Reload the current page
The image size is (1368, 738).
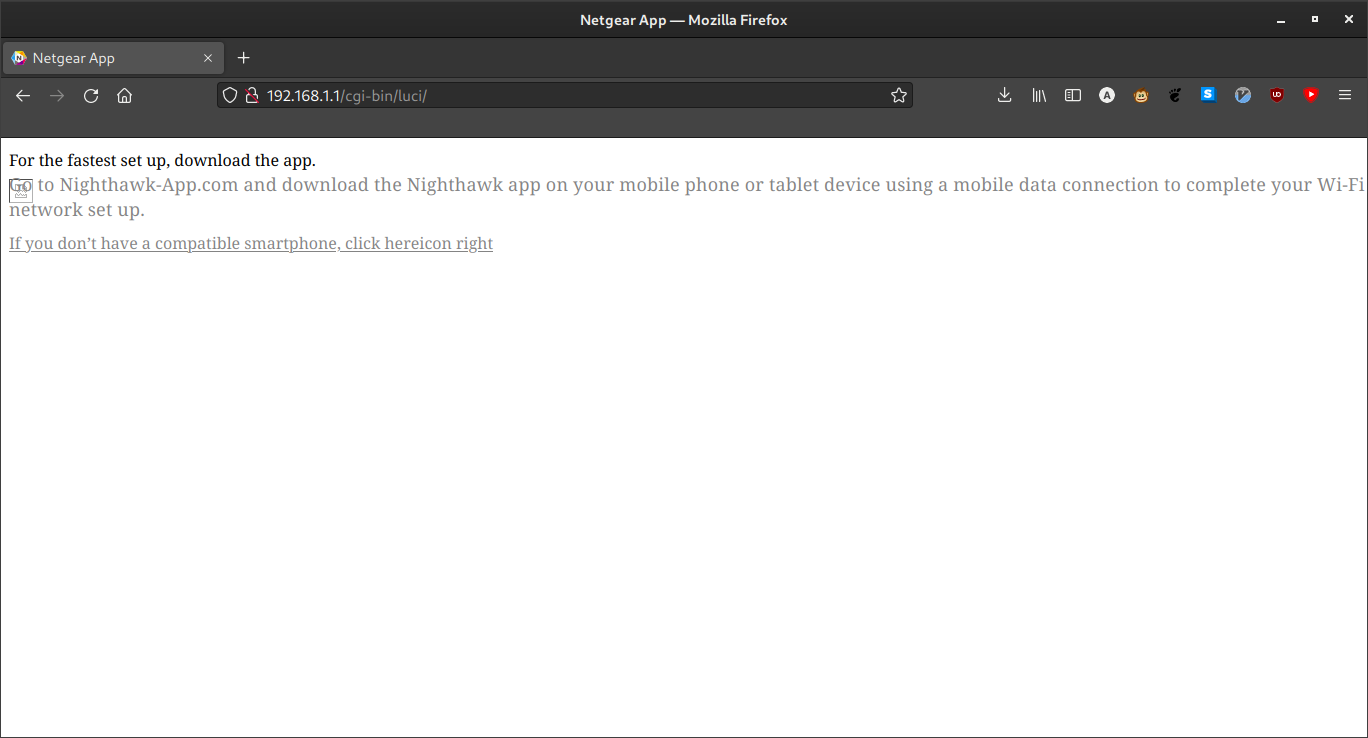point(91,96)
